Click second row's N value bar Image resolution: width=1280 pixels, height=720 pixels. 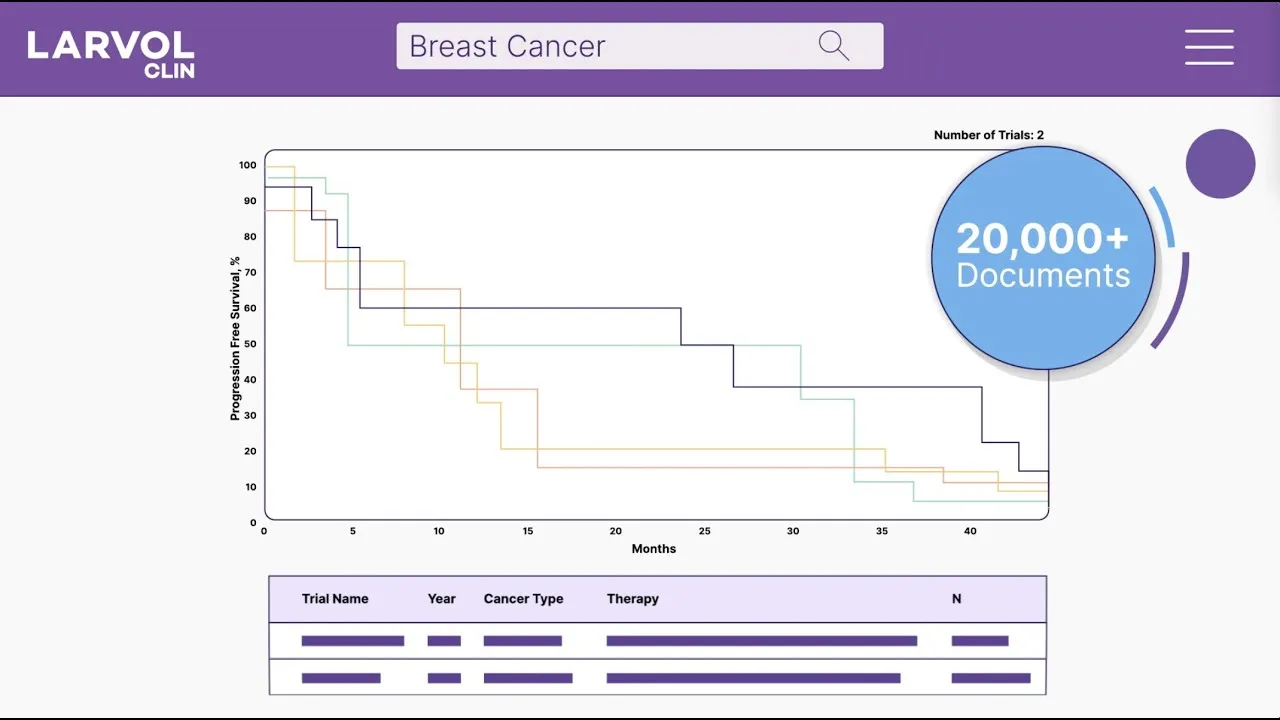tap(990, 678)
